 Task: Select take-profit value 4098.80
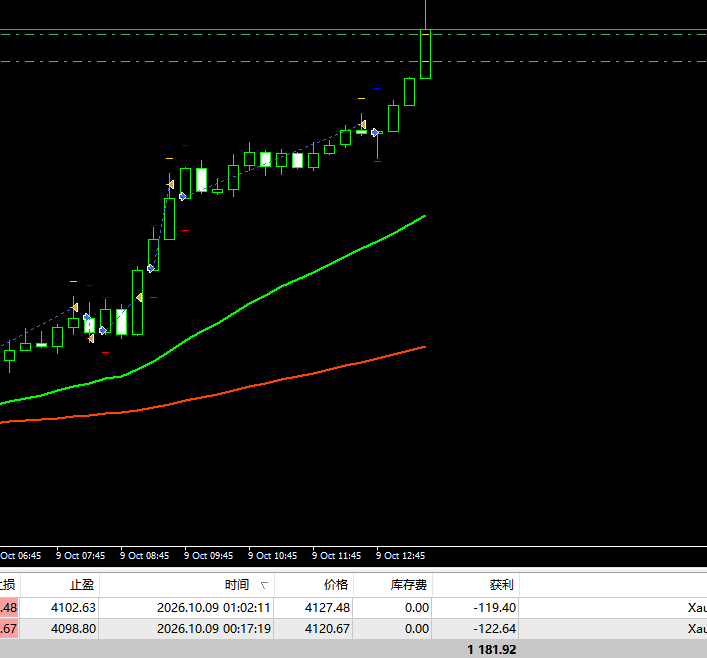73,628
